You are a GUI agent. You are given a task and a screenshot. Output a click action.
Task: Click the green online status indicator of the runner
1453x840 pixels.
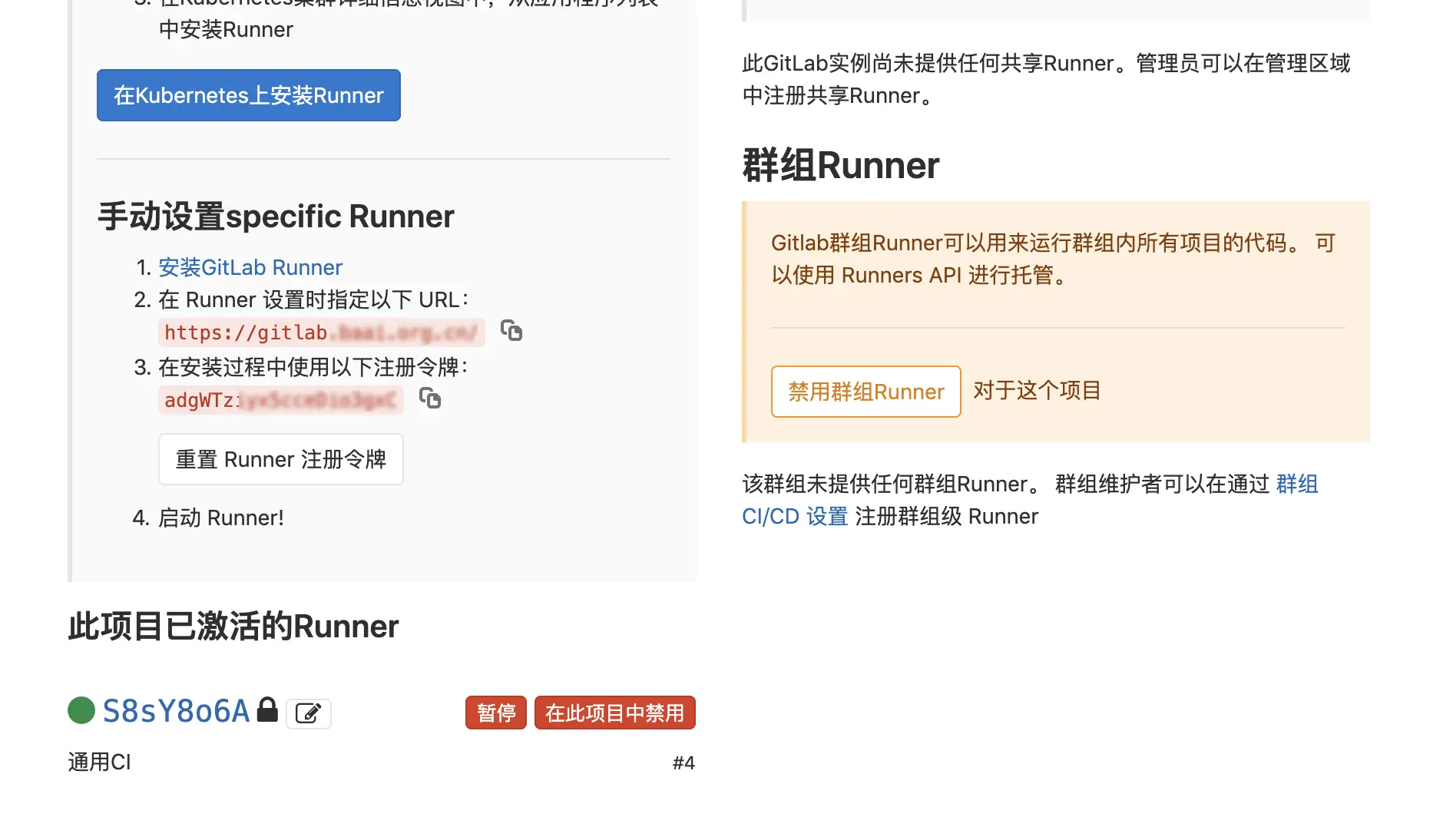[80, 711]
